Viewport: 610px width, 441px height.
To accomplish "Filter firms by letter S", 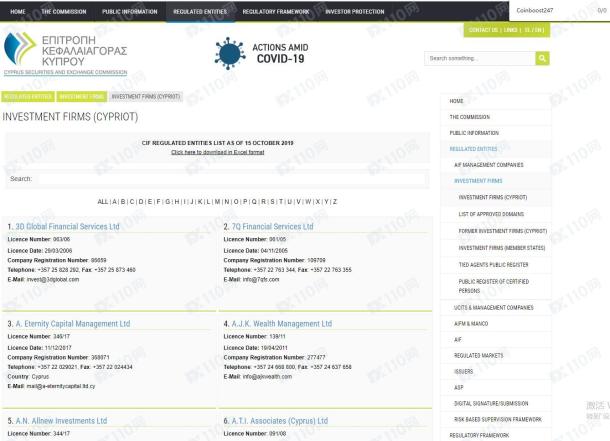I will click(272, 201).
